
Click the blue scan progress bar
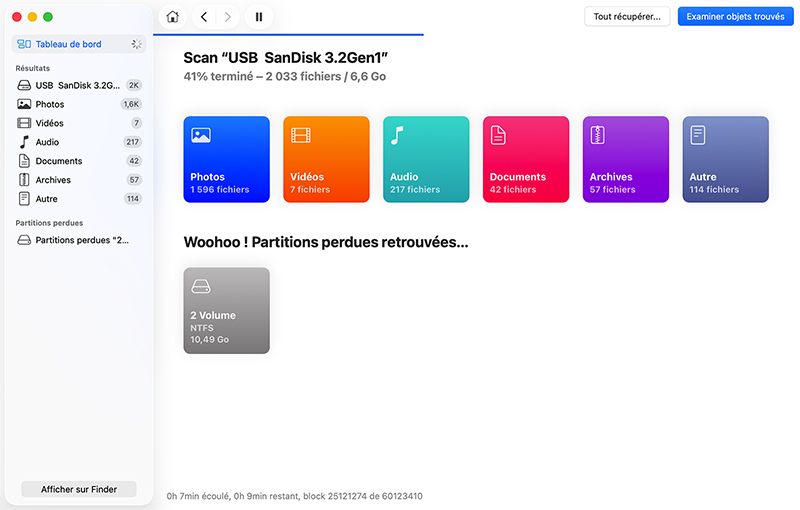coord(288,35)
